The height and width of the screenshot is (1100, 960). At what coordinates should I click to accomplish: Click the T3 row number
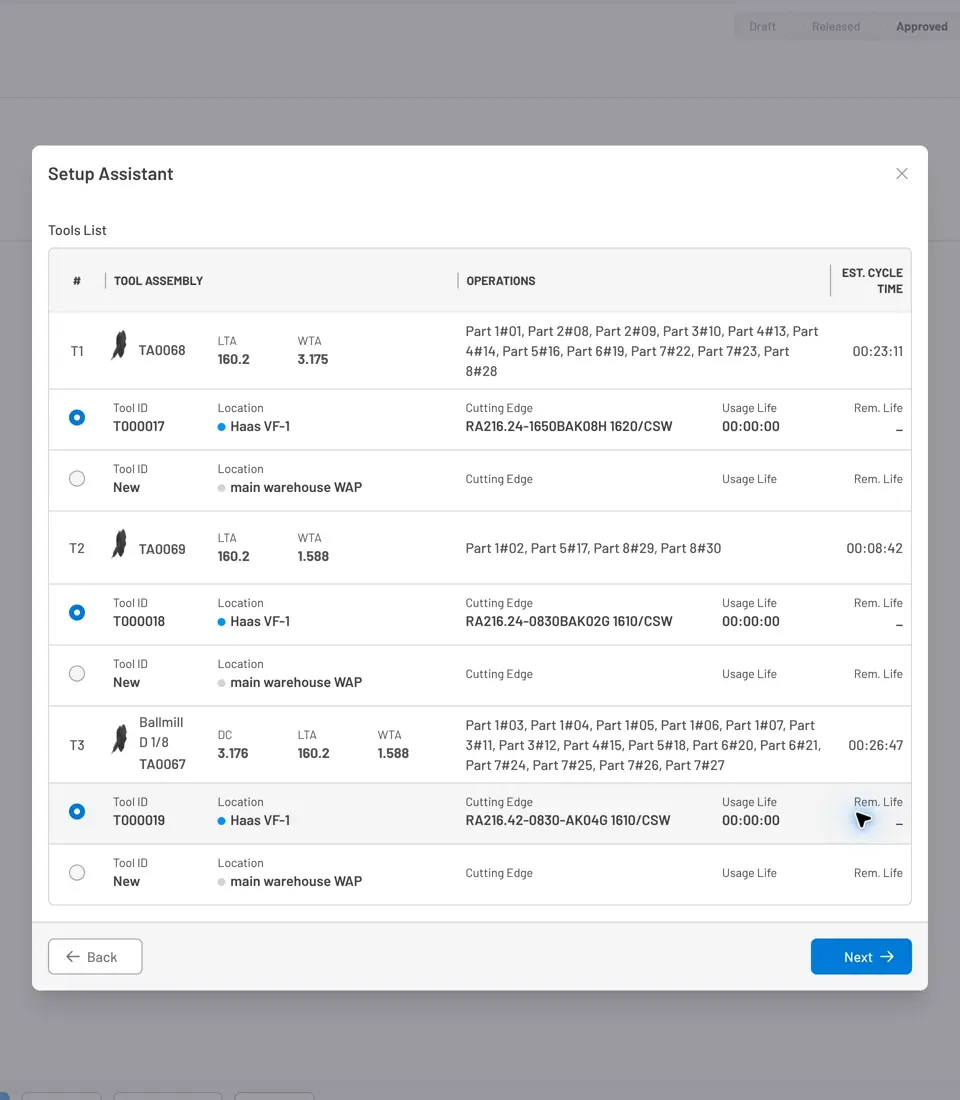pyautogui.click(x=77, y=745)
